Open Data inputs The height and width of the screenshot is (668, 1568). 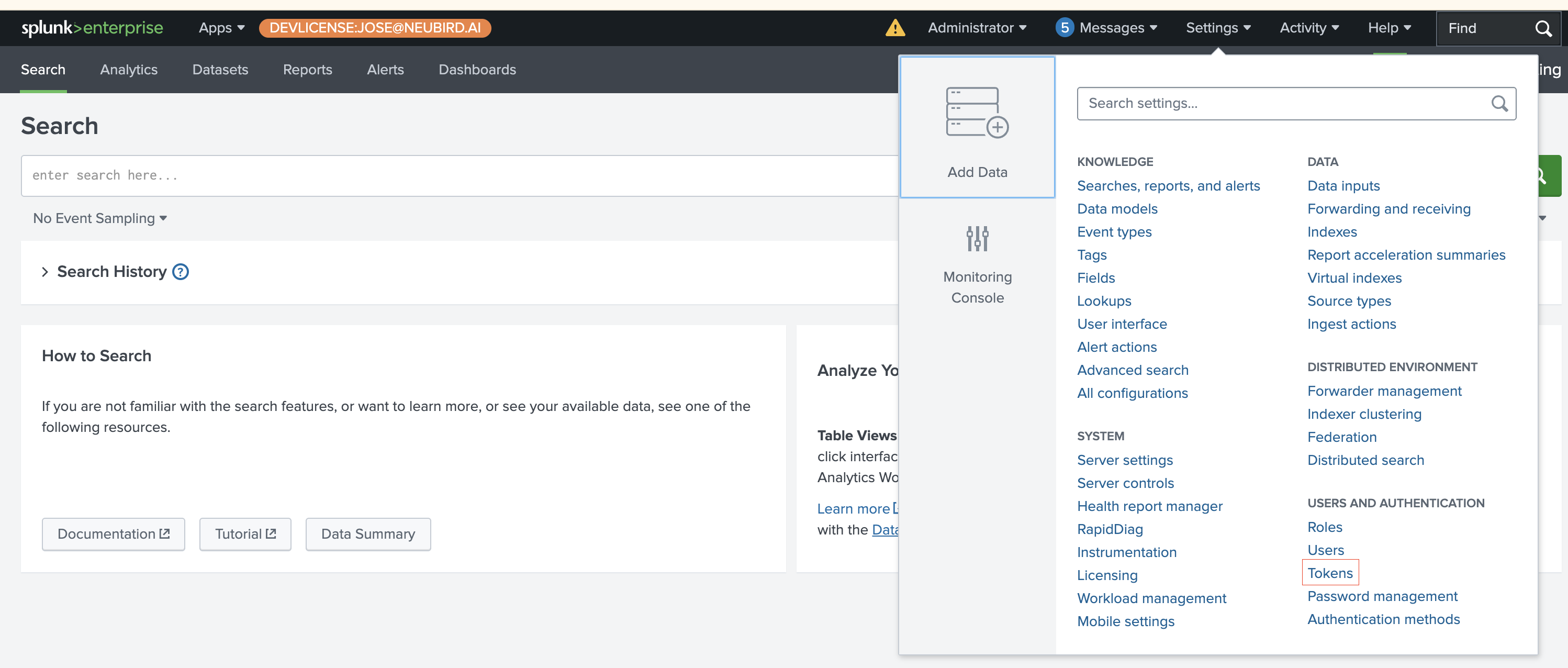tap(1343, 186)
